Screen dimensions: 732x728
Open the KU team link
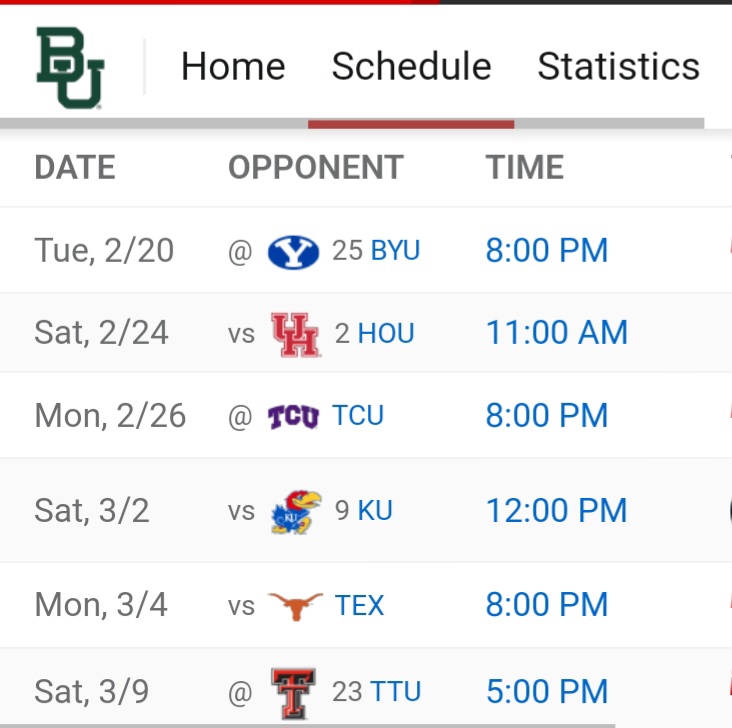[x=375, y=510]
